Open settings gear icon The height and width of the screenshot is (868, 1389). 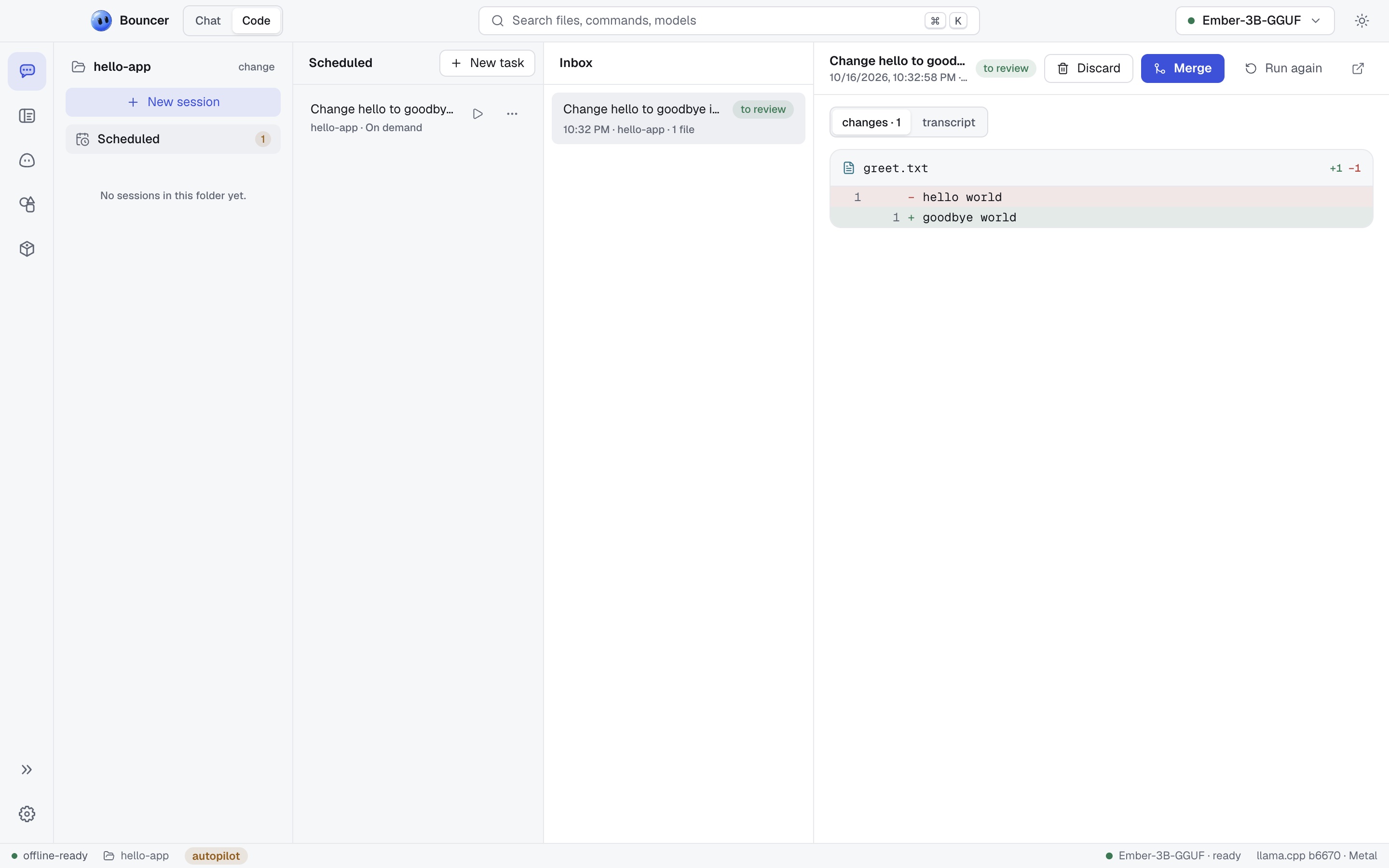27,814
